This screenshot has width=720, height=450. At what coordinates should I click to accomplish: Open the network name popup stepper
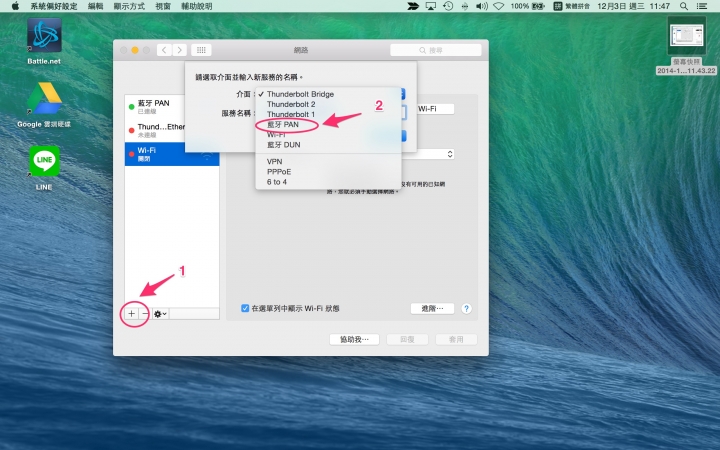pyautogui.click(x=450, y=154)
